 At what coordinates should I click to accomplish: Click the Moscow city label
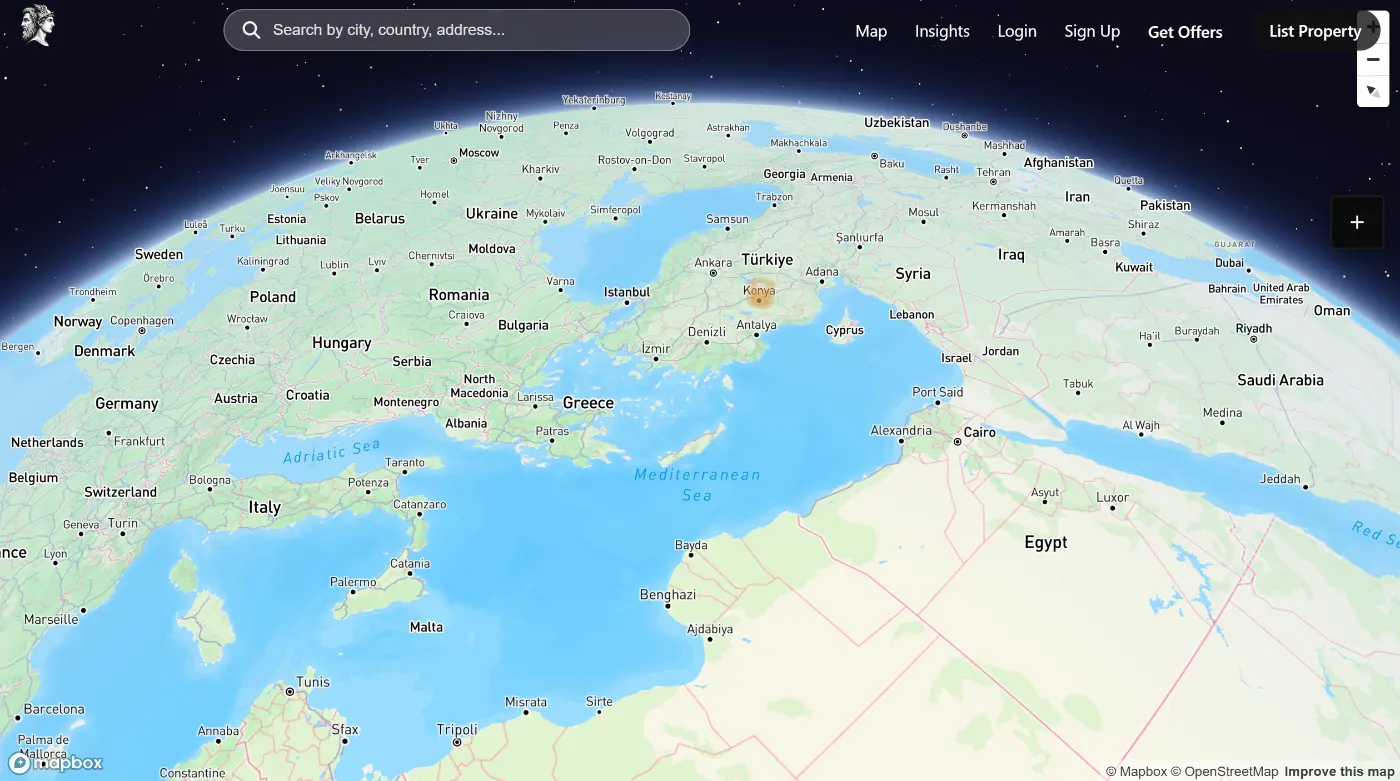click(x=479, y=153)
